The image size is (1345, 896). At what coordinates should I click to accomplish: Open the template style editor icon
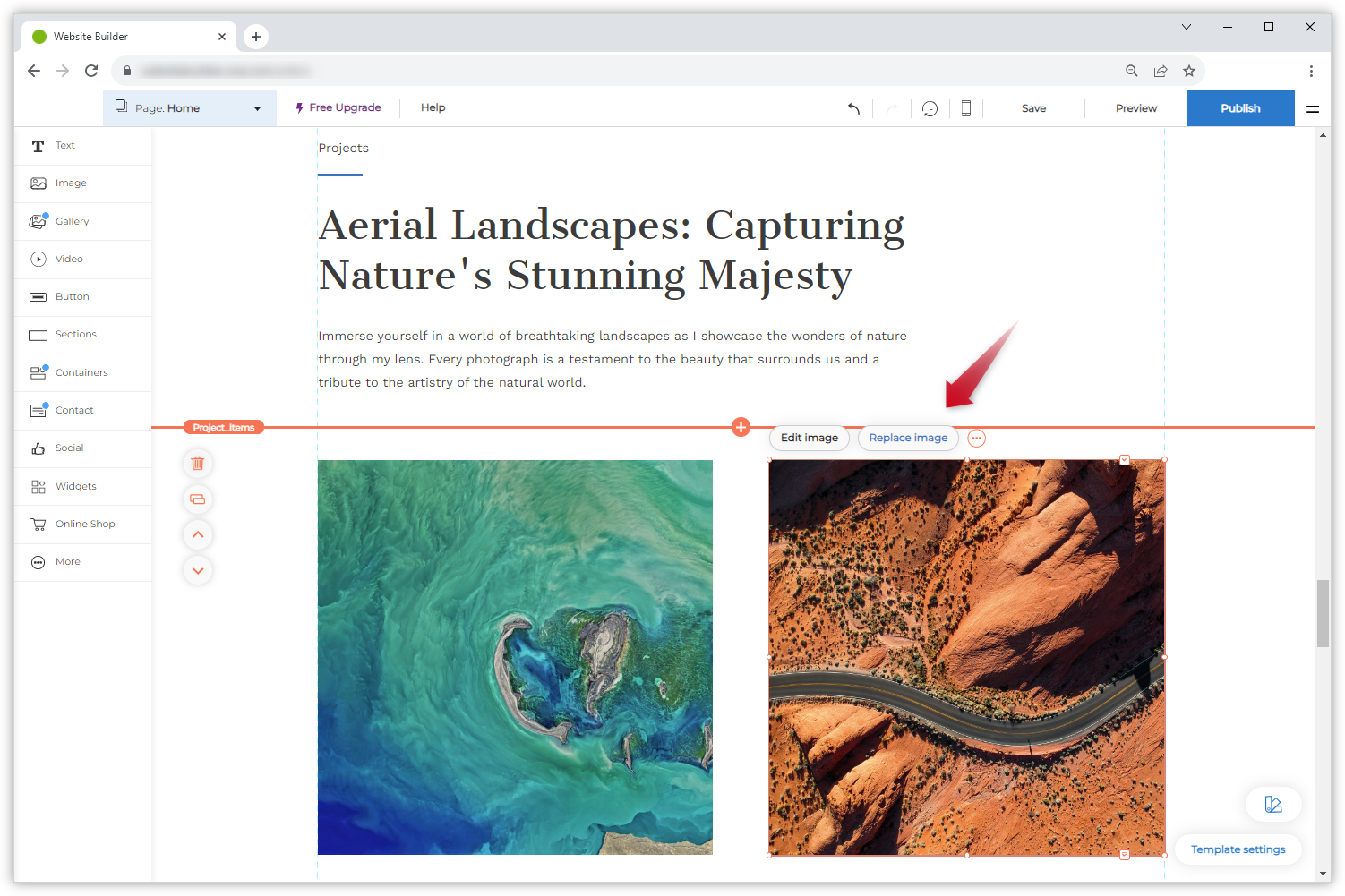point(1272,804)
